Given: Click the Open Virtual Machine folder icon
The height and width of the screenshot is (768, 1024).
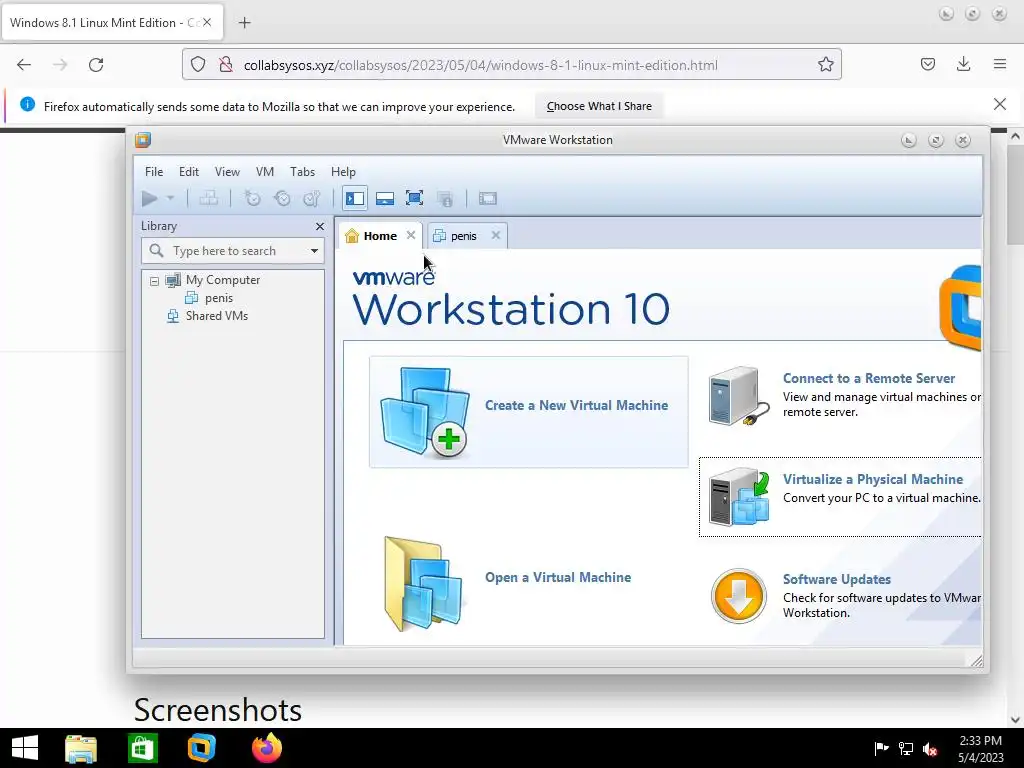Looking at the screenshot, I should (423, 584).
